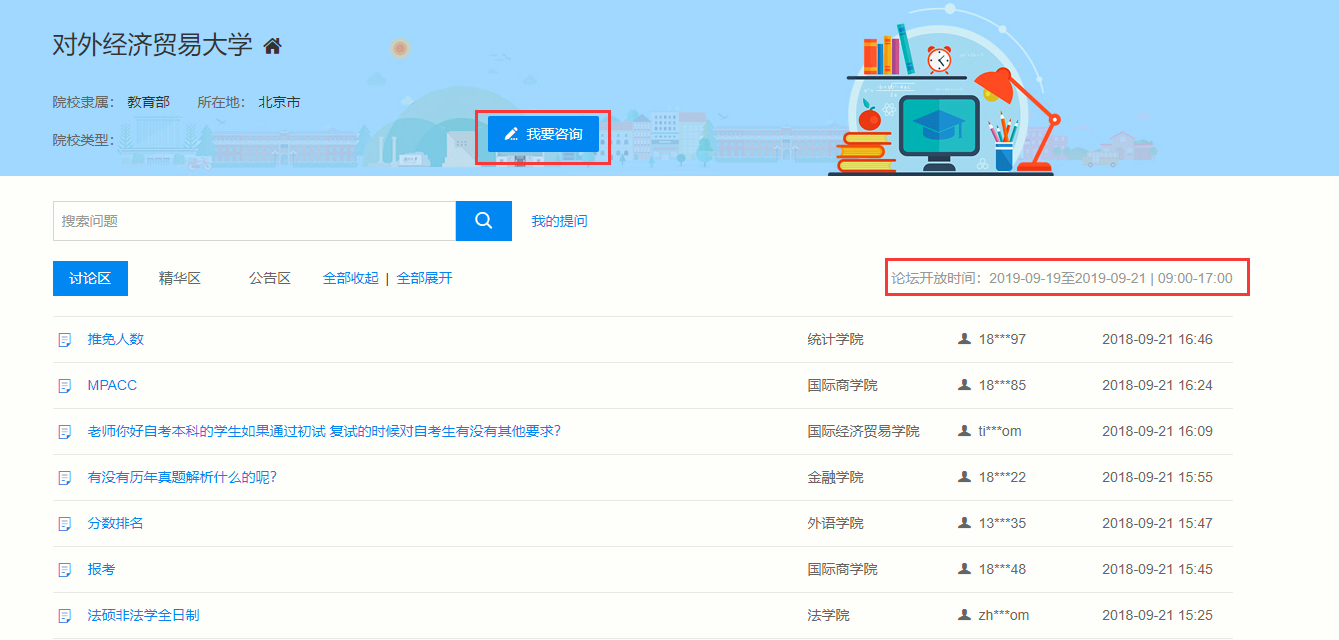Click the timestamp 2018-09-21 16:09

point(1157,431)
